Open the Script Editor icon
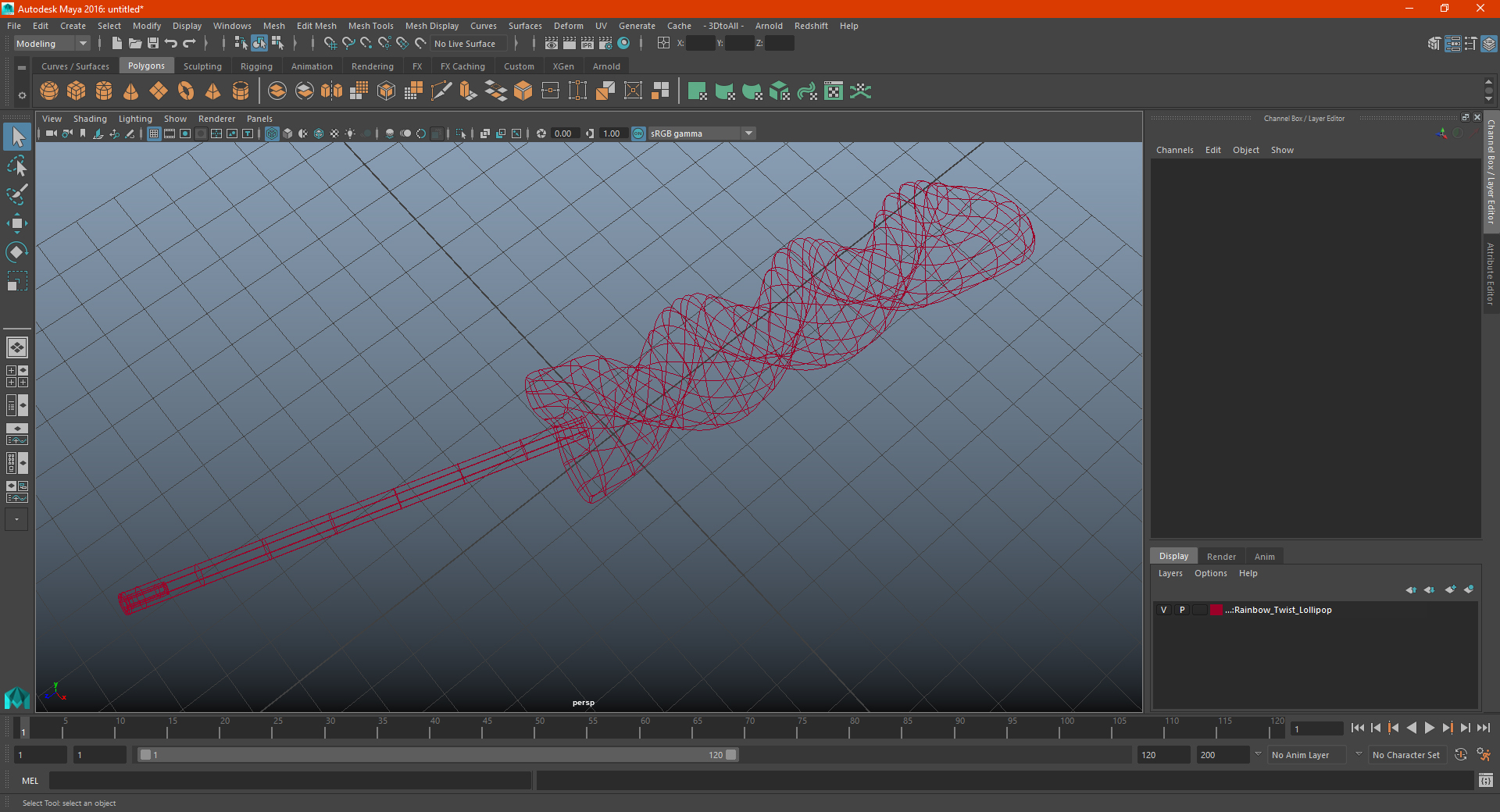 (1486, 780)
